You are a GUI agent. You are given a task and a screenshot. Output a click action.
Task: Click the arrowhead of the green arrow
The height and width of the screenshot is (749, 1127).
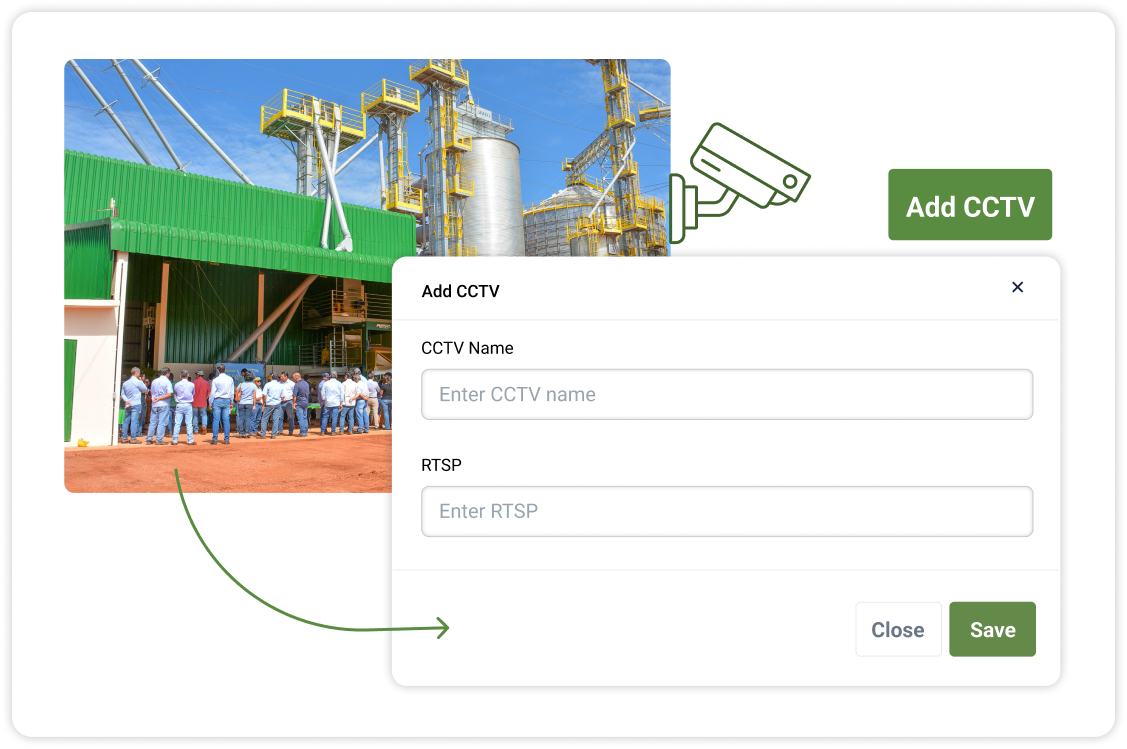click(443, 628)
